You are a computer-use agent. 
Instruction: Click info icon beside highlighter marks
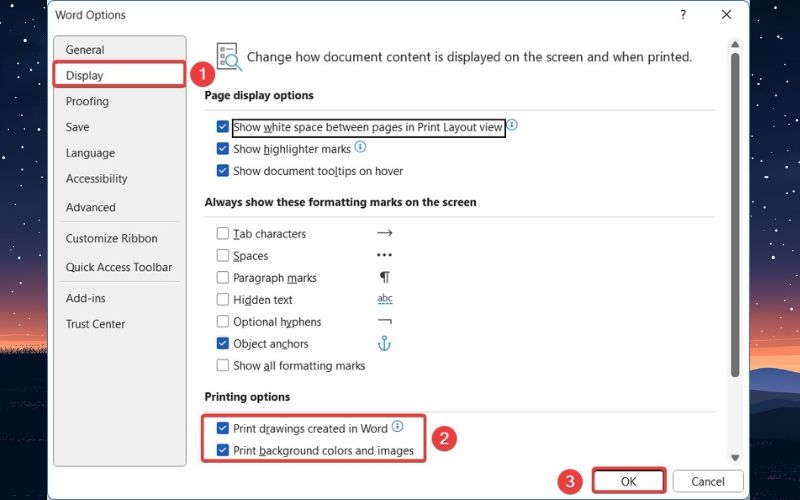(360, 147)
